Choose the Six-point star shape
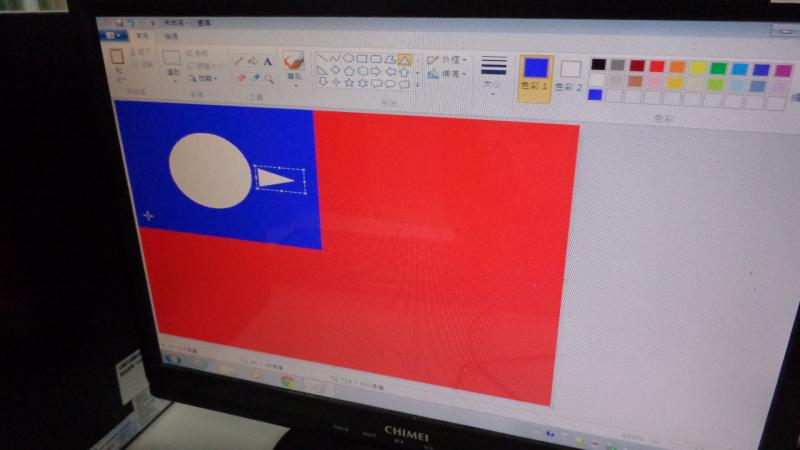800x450 pixels. (x=364, y=83)
